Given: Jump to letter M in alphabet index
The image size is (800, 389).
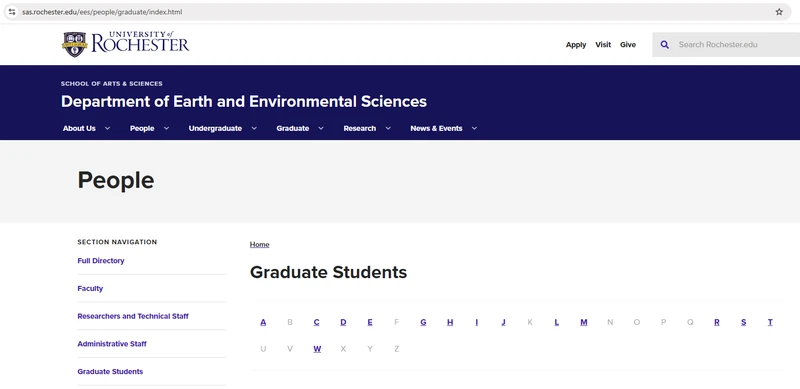Looking at the screenshot, I should coord(584,322).
